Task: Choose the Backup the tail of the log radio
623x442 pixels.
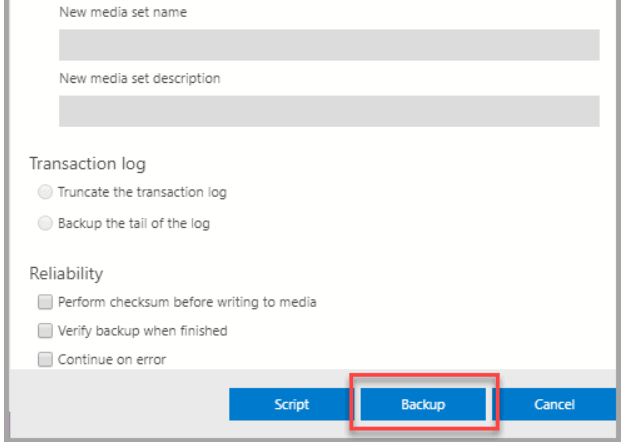Action: click(43, 223)
